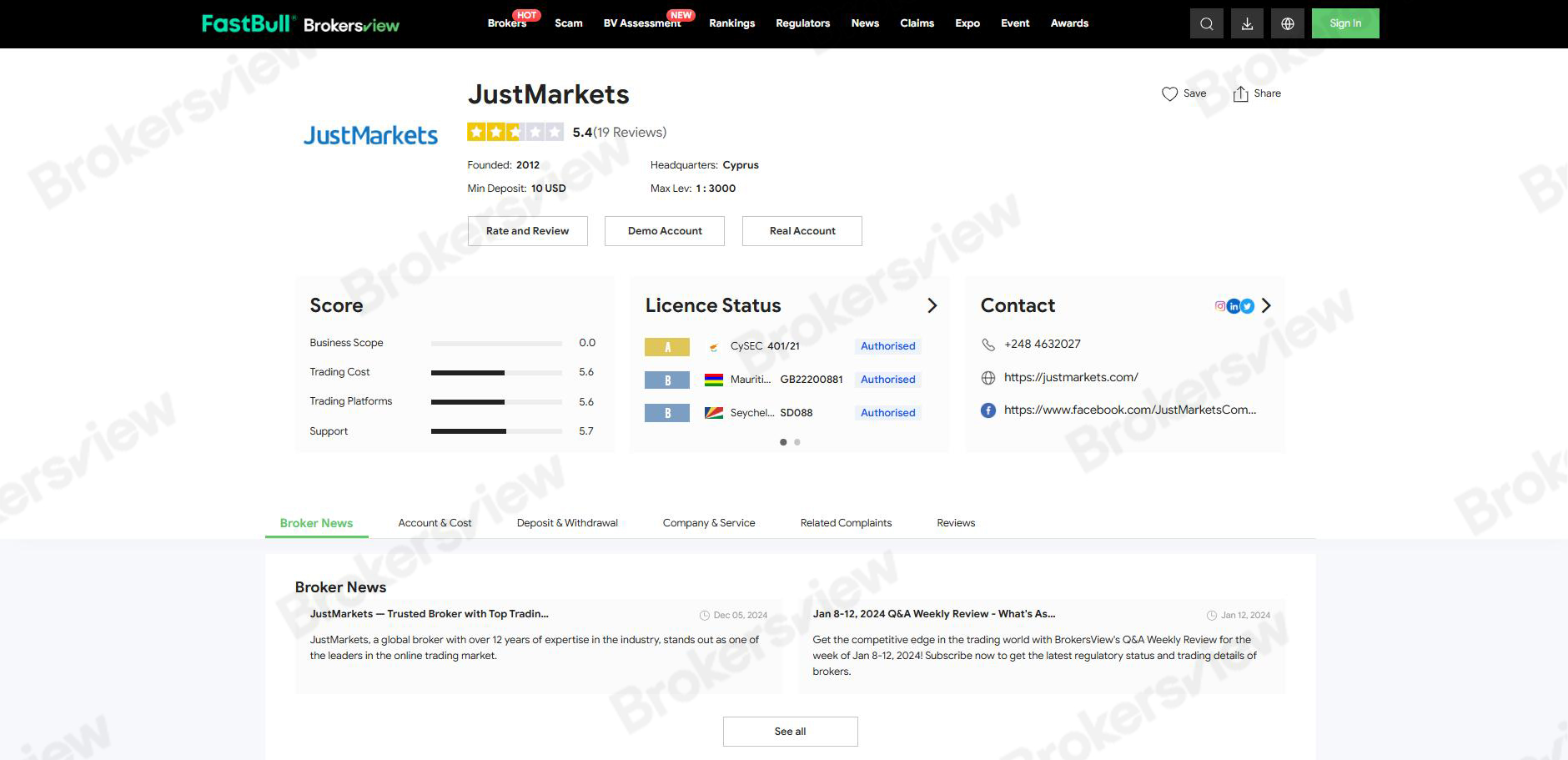Click the phone icon beside +248 4632027
Screen dimensions: 1568x760
click(x=988, y=345)
